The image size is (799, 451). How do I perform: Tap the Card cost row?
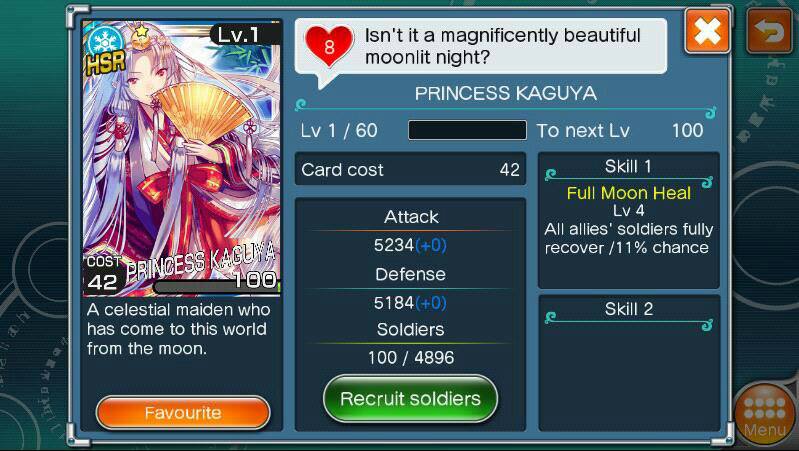point(410,169)
